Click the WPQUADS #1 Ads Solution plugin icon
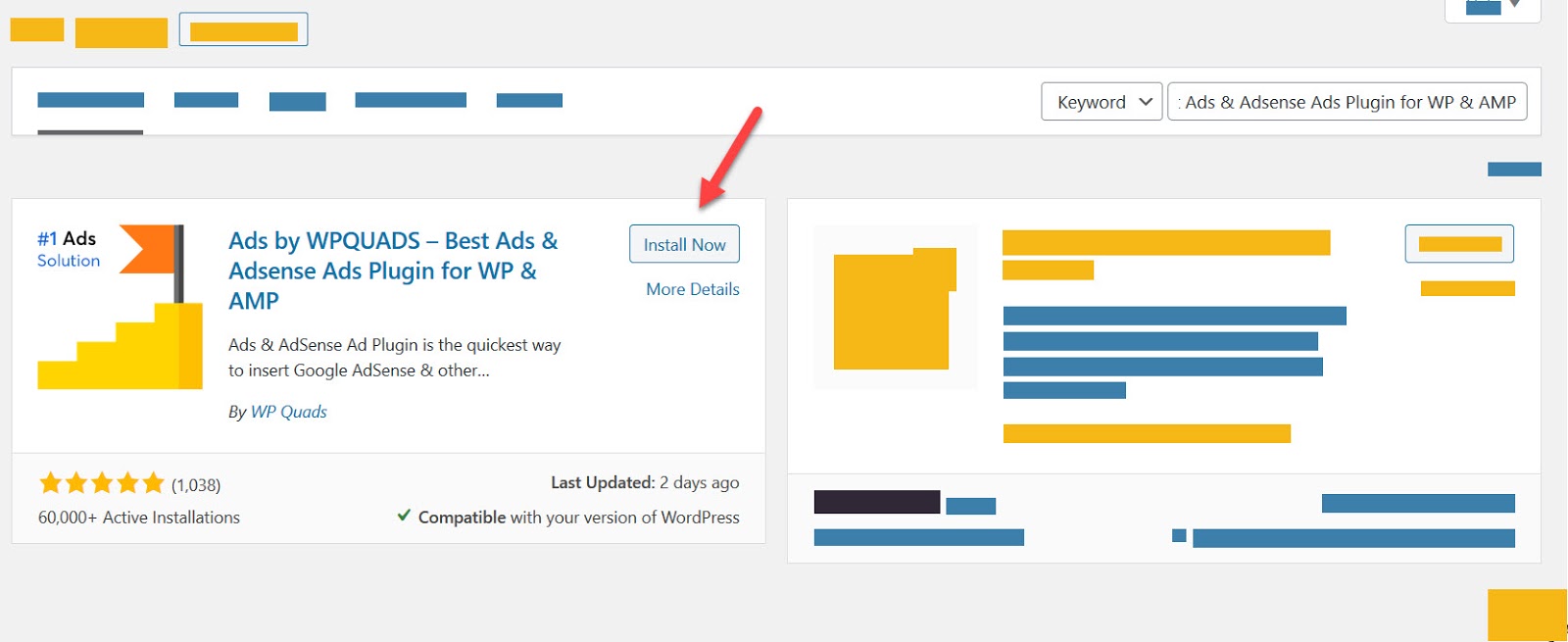 click(x=120, y=307)
